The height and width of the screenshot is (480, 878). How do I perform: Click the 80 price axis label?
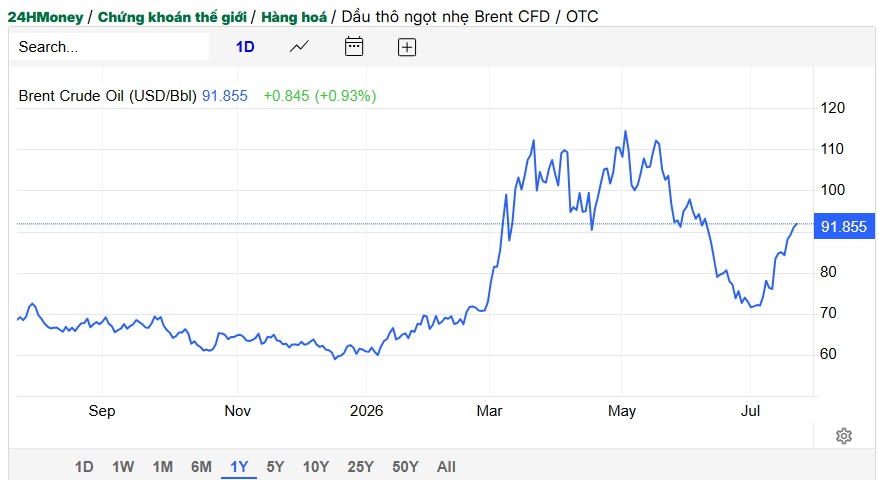[828, 272]
